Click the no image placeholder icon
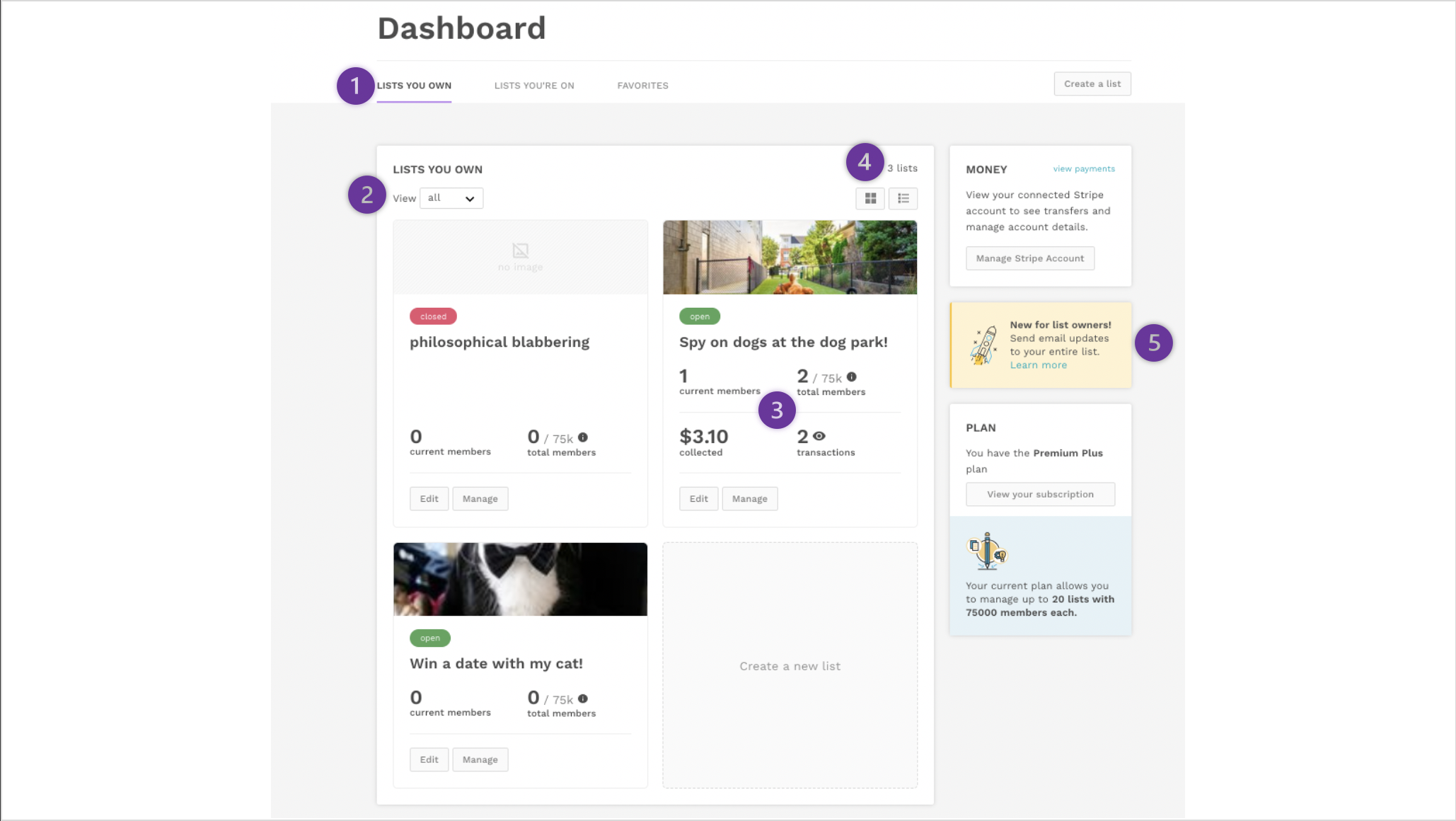1456x821 pixels. click(x=520, y=251)
